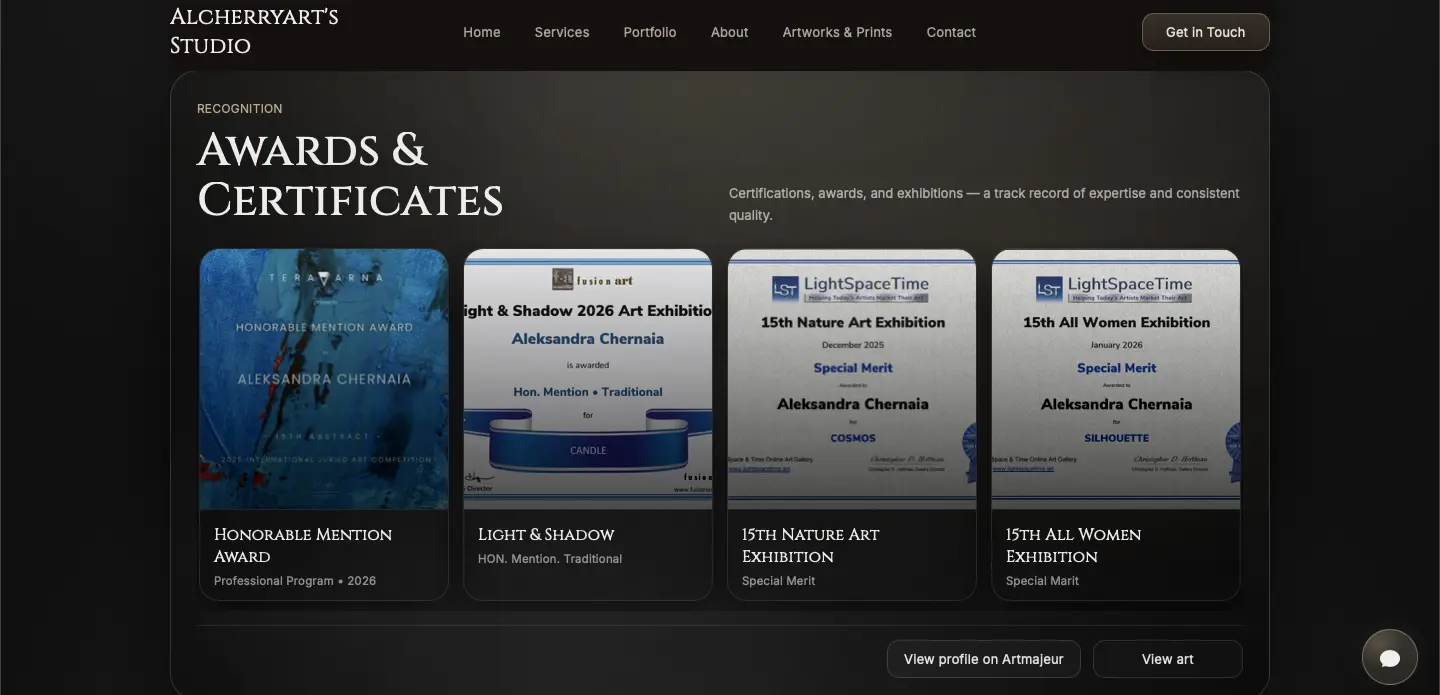
Task: Click Special Merit under 15th Nature Art
Action: (x=778, y=581)
